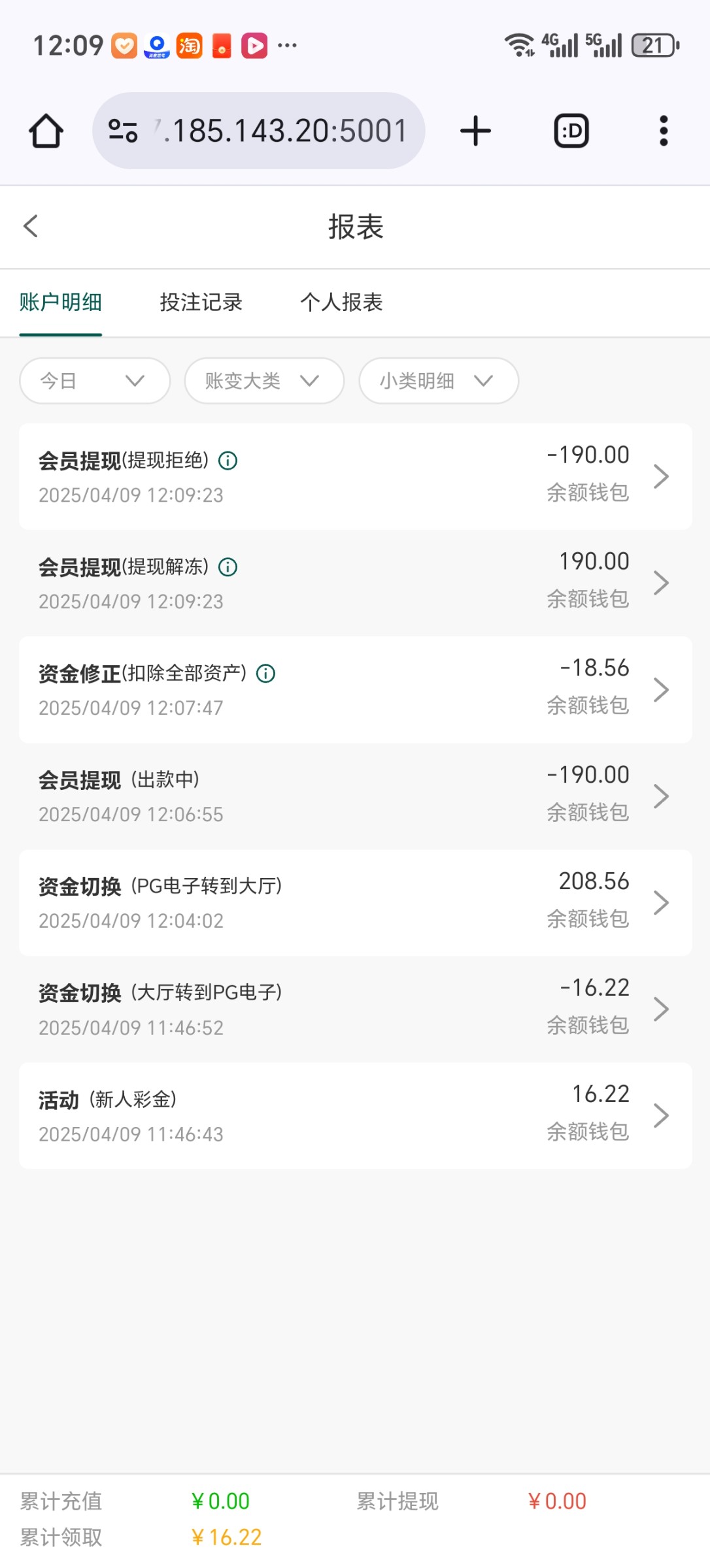
Task: Tap the site settings icon in address bar
Action: pyautogui.click(x=123, y=131)
